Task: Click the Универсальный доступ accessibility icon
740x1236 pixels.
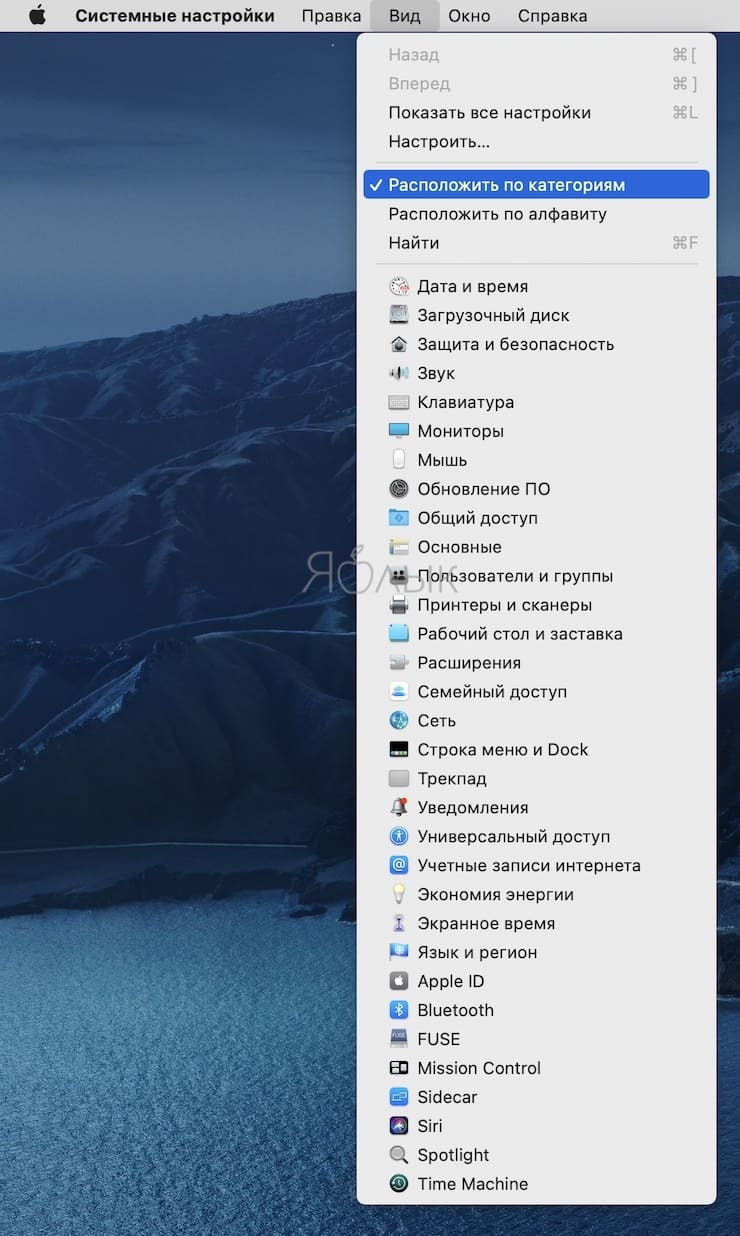Action: click(399, 836)
